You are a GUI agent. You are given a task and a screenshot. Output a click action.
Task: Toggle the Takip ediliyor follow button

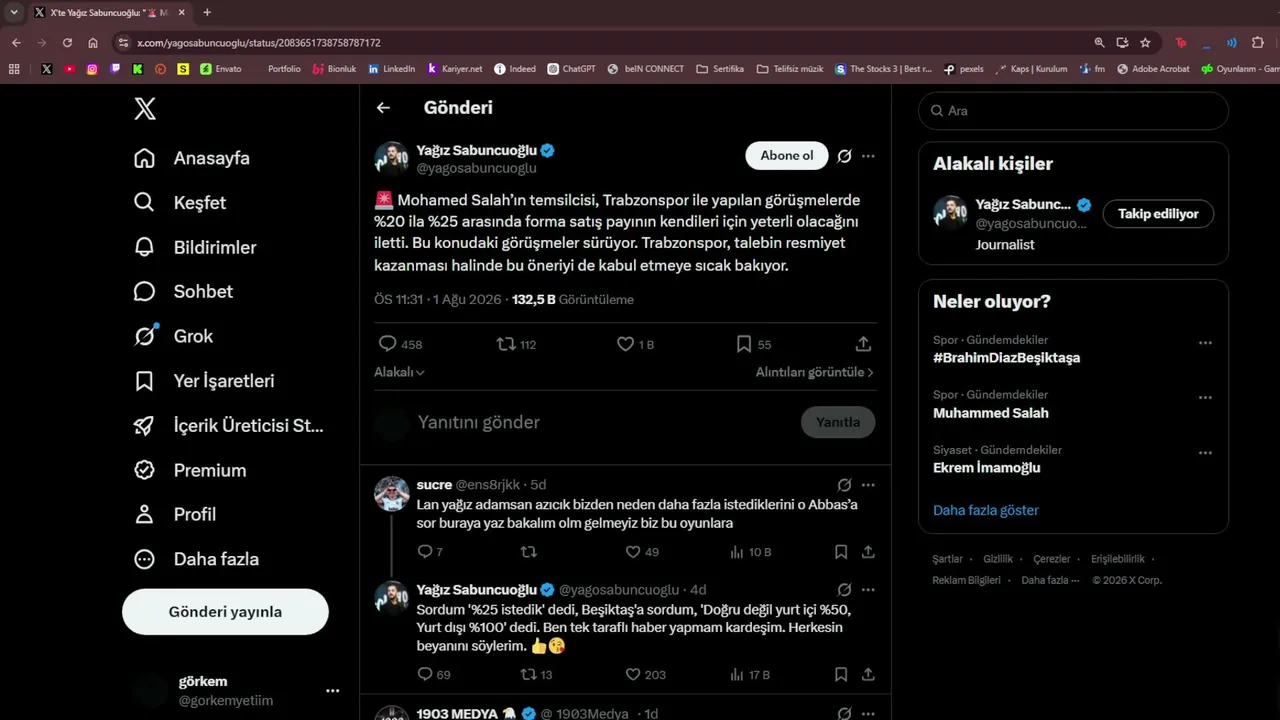pyautogui.click(x=1158, y=214)
